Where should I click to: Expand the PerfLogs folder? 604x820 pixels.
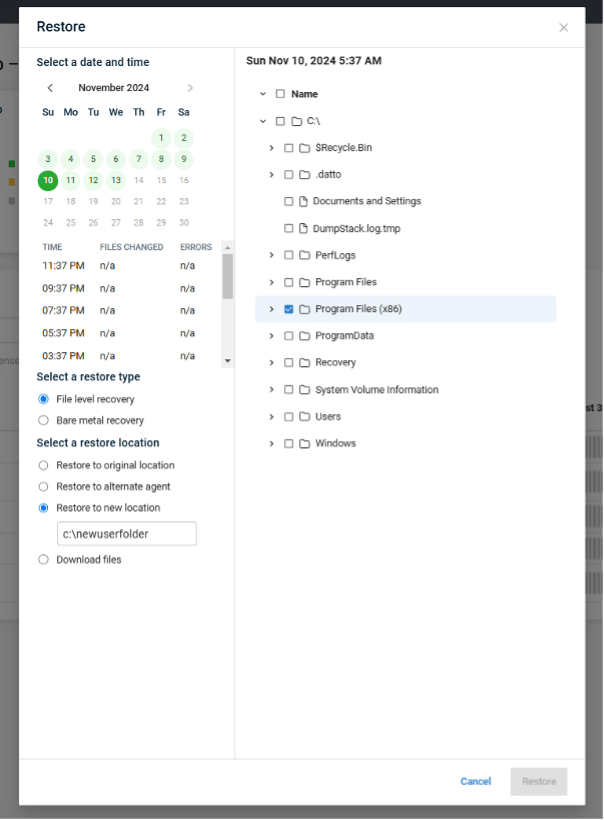[x=271, y=255]
